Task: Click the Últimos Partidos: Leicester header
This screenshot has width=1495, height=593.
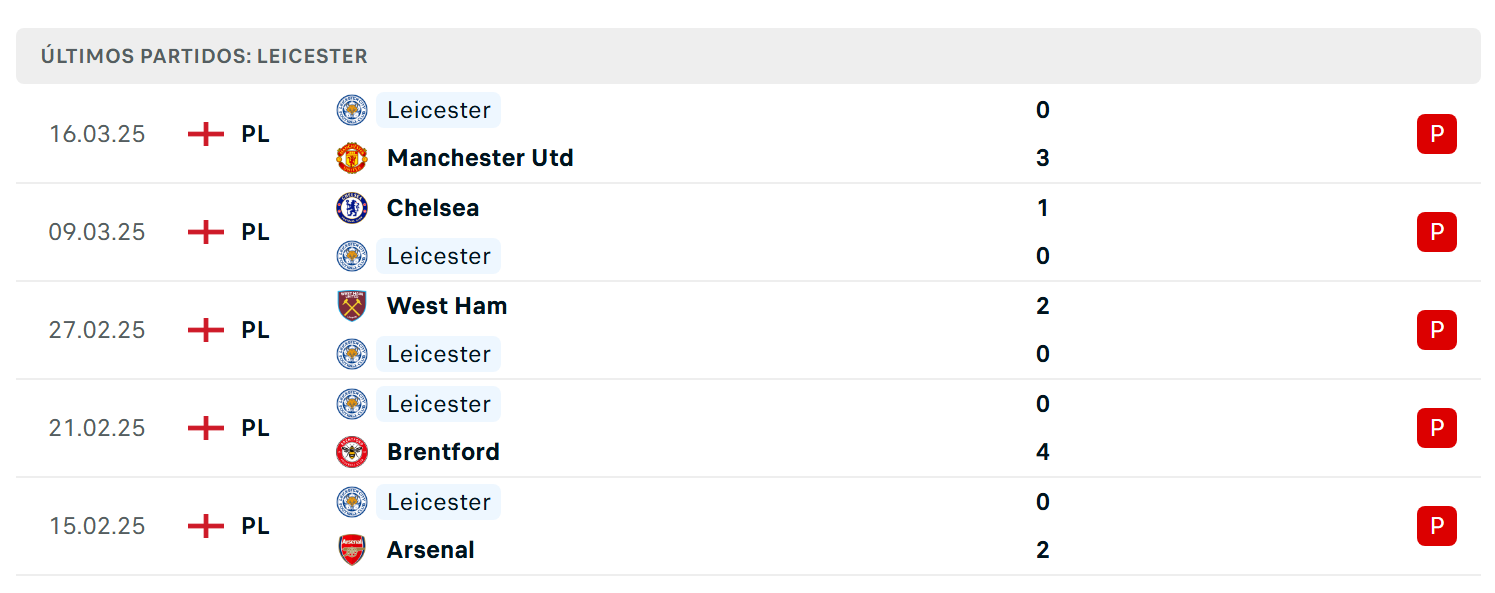Action: click(x=204, y=56)
